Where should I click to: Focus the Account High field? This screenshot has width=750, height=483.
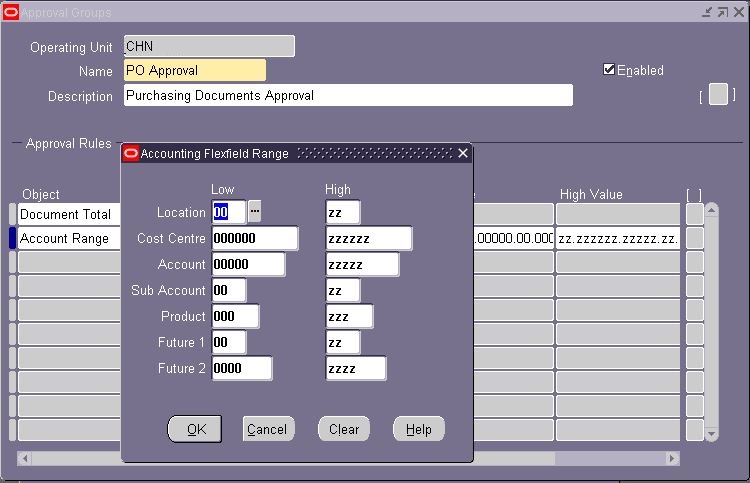coord(362,264)
